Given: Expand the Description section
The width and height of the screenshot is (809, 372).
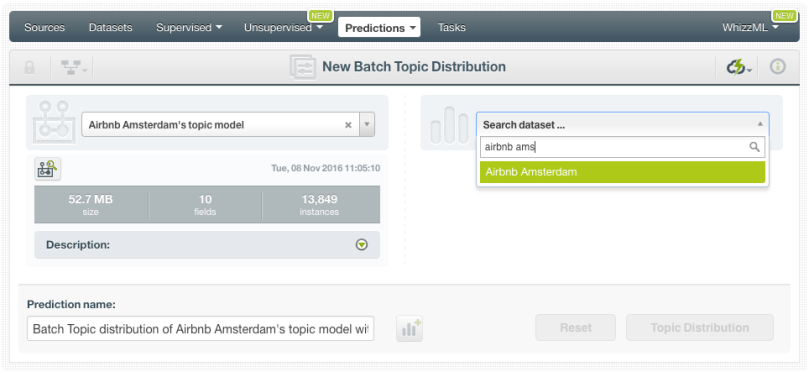Looking at the screenshot, I should pyautogui.click(x=362, y=245).
